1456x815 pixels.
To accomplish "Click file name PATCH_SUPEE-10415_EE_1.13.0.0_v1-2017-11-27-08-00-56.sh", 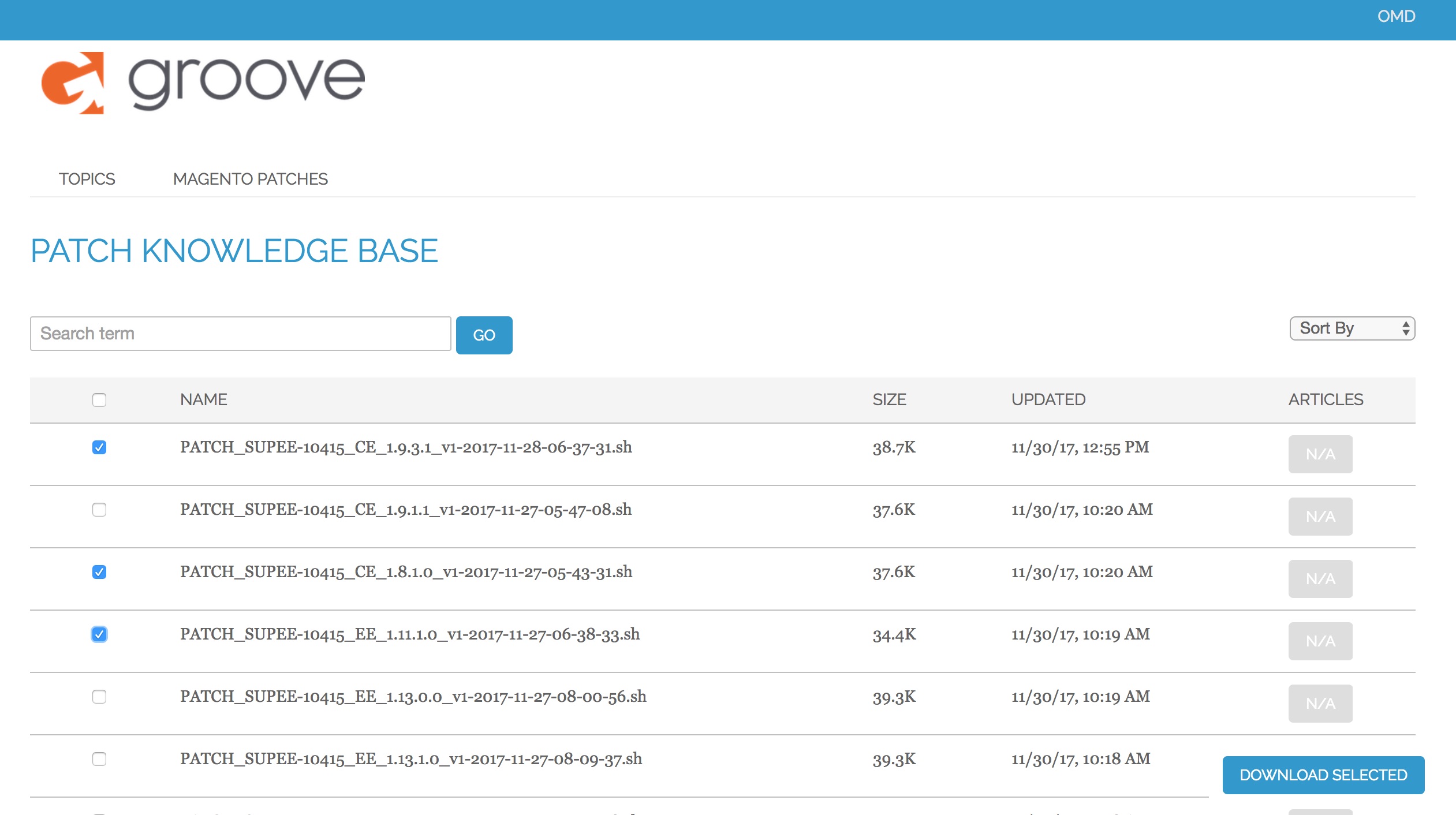I will tap(413, 697).
